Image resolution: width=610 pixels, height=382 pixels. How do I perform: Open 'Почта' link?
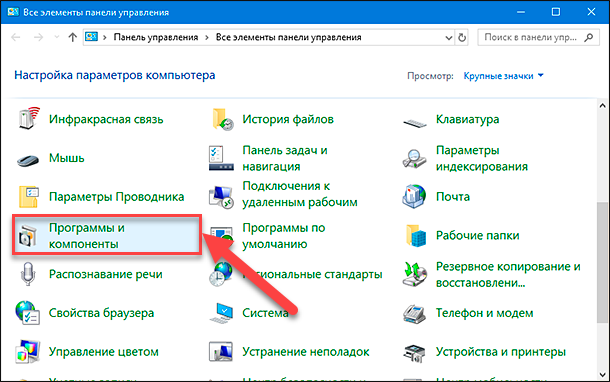pos(452,197)
